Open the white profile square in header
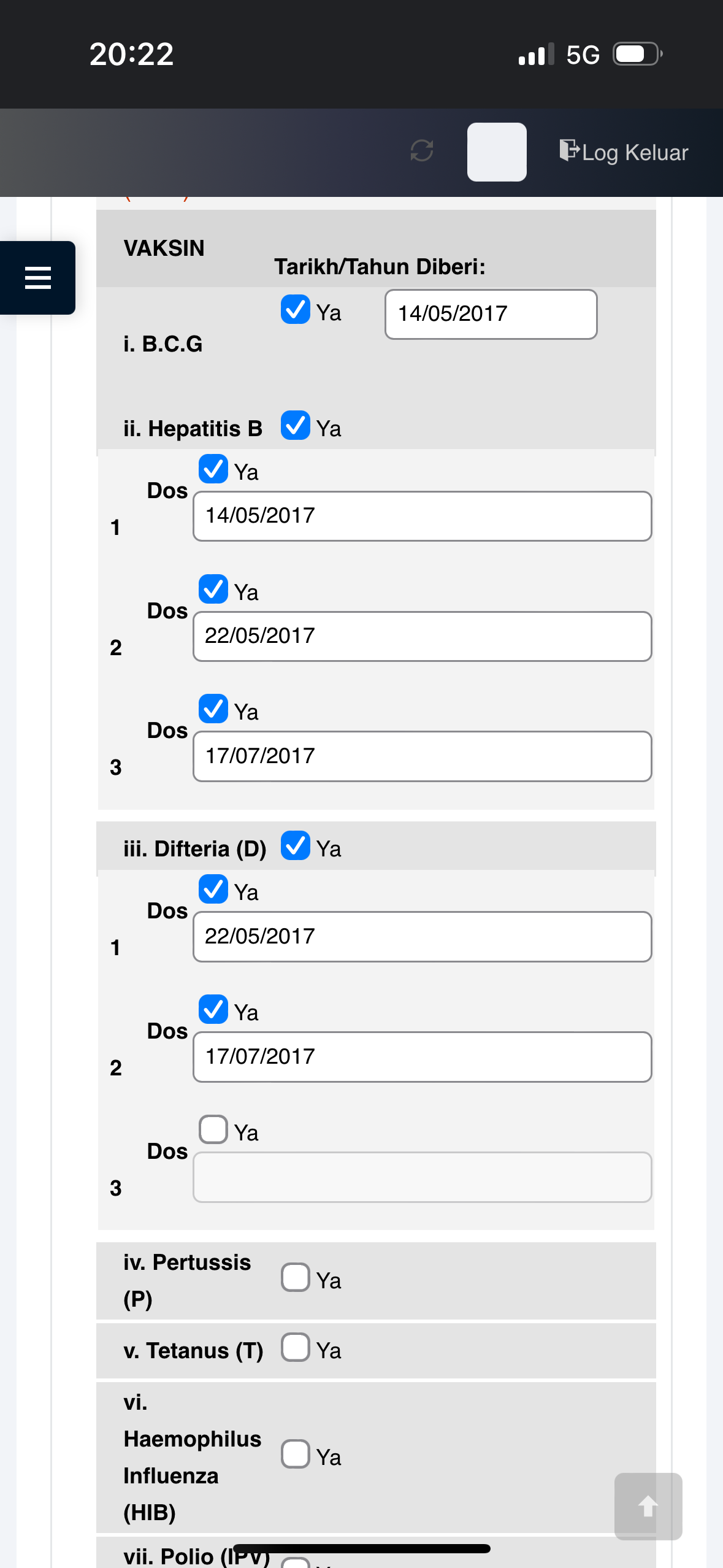 pos(497,152)
